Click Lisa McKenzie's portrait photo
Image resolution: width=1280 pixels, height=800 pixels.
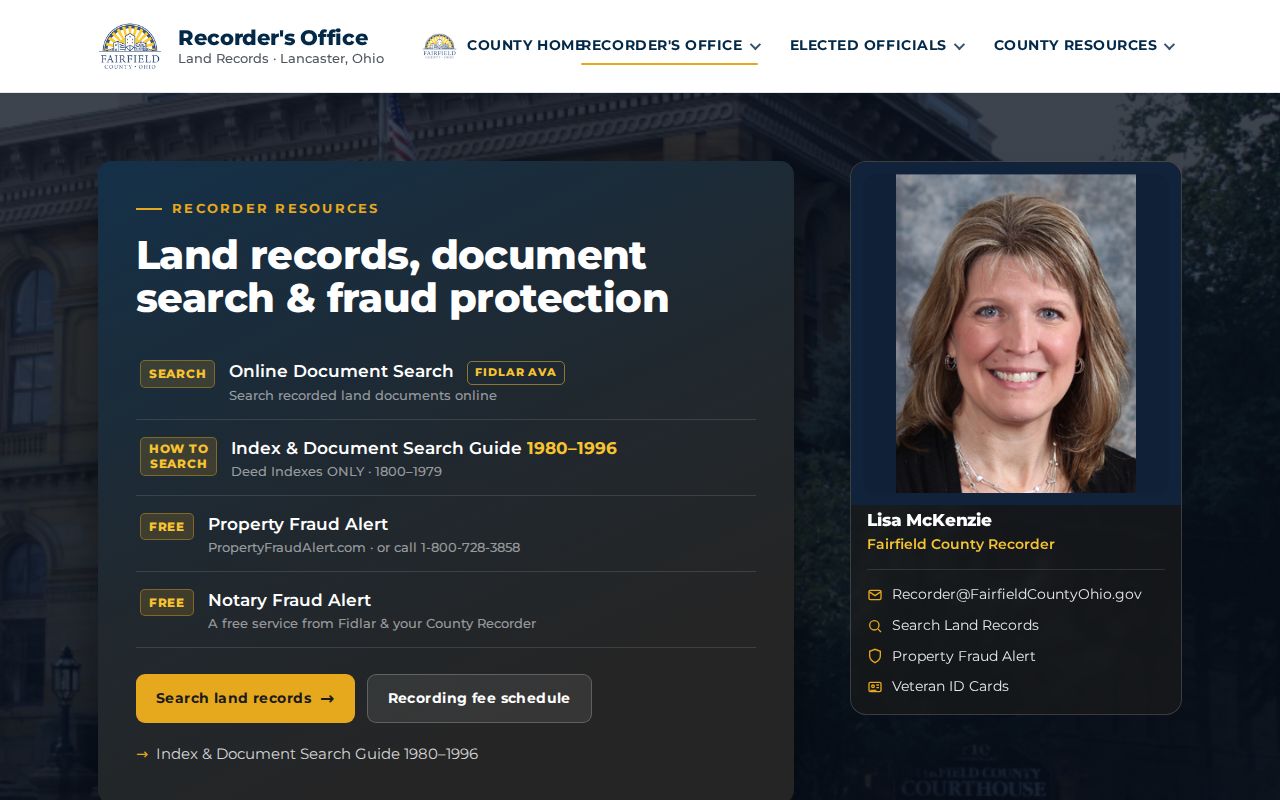pos(1016,334)
